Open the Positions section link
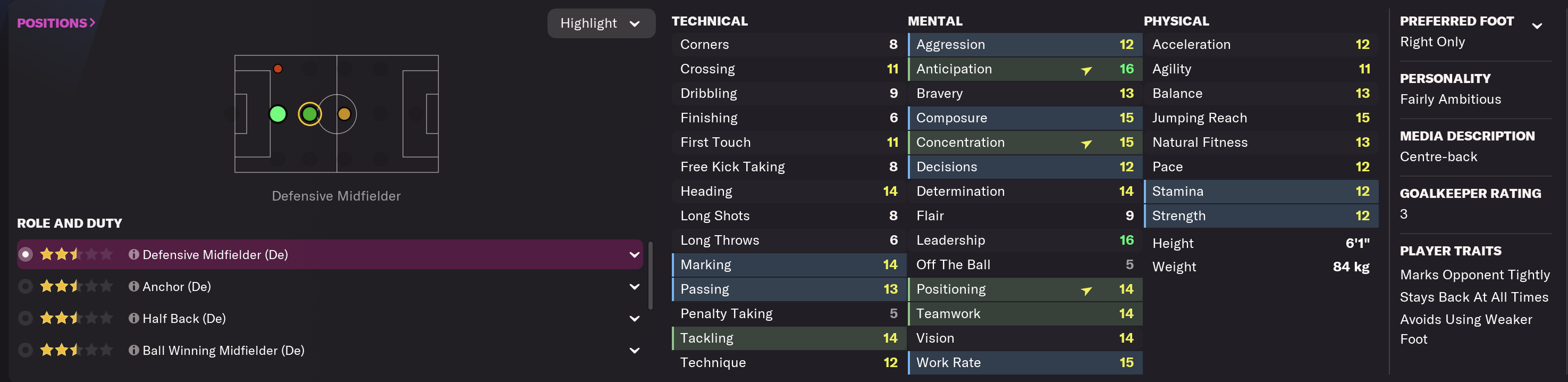Viewport: 1568px width, 382px height. tap(56, 23)
